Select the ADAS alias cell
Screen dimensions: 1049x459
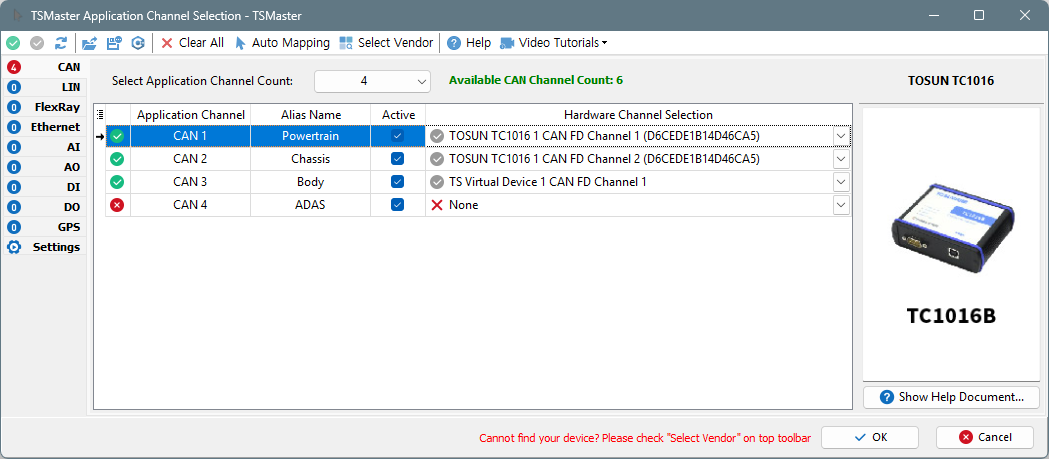[x=310, y=205]
